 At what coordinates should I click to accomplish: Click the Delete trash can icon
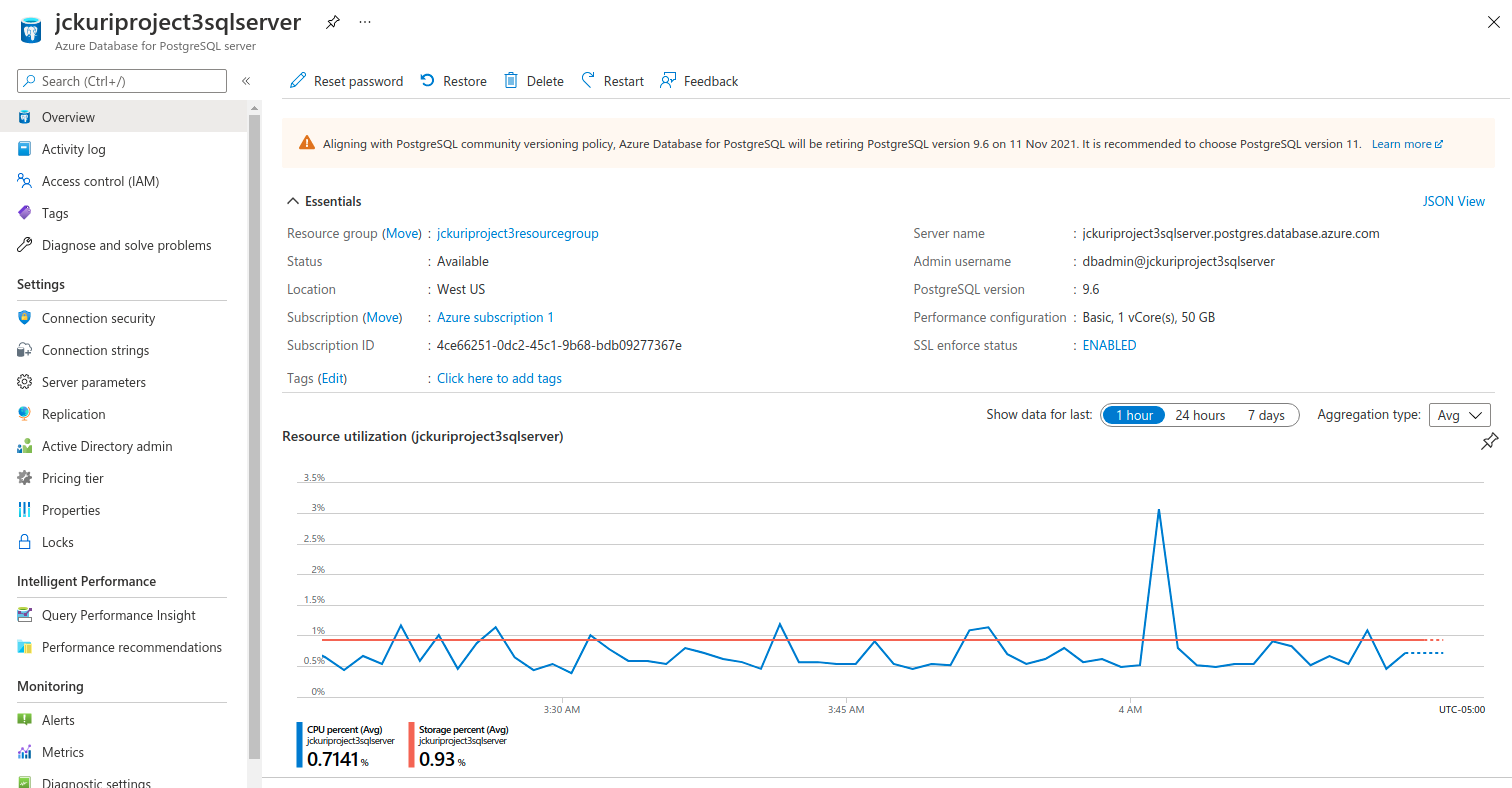coord(511,81)
